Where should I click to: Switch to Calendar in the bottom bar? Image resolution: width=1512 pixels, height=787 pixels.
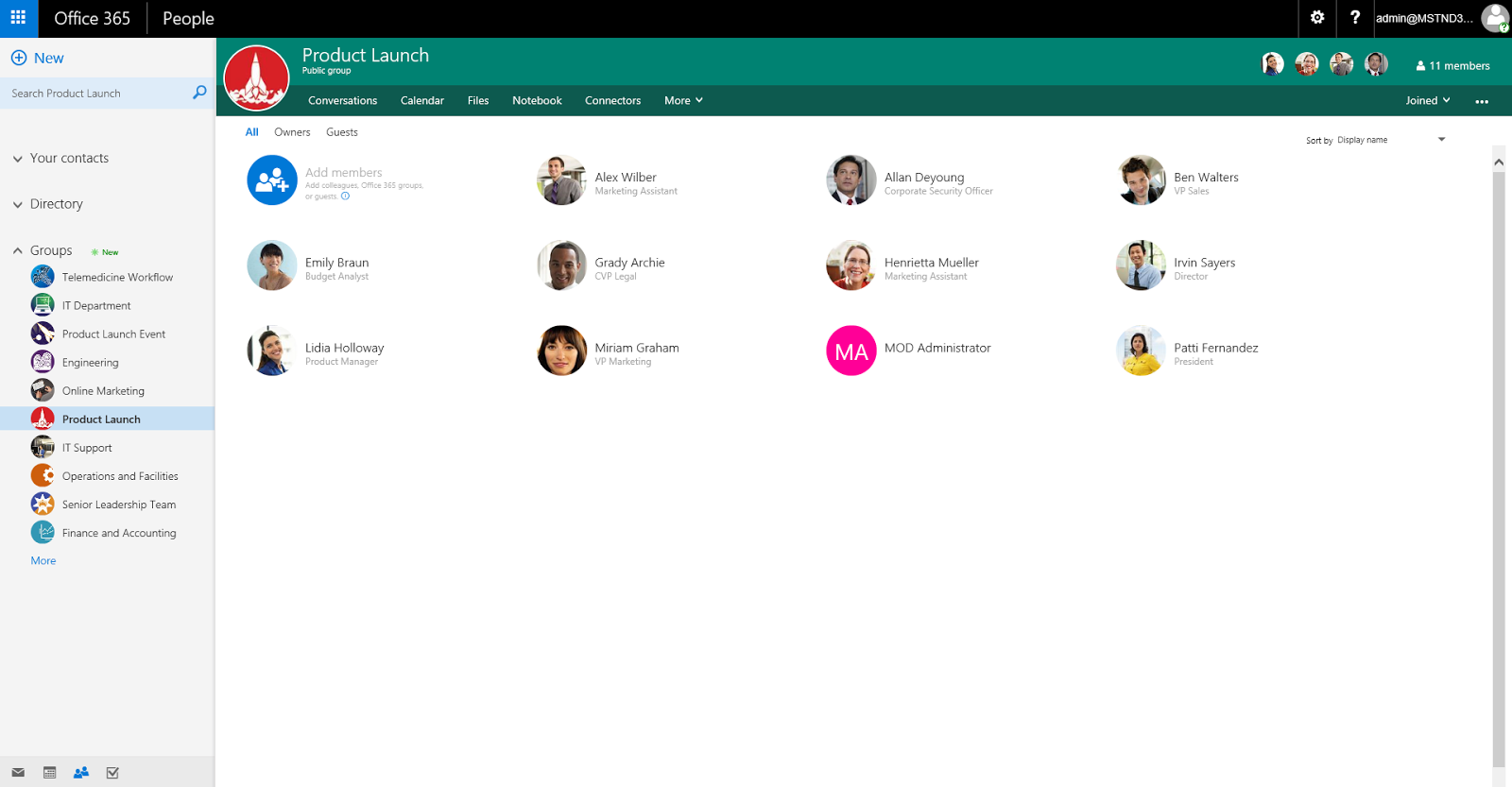point(50,773)
